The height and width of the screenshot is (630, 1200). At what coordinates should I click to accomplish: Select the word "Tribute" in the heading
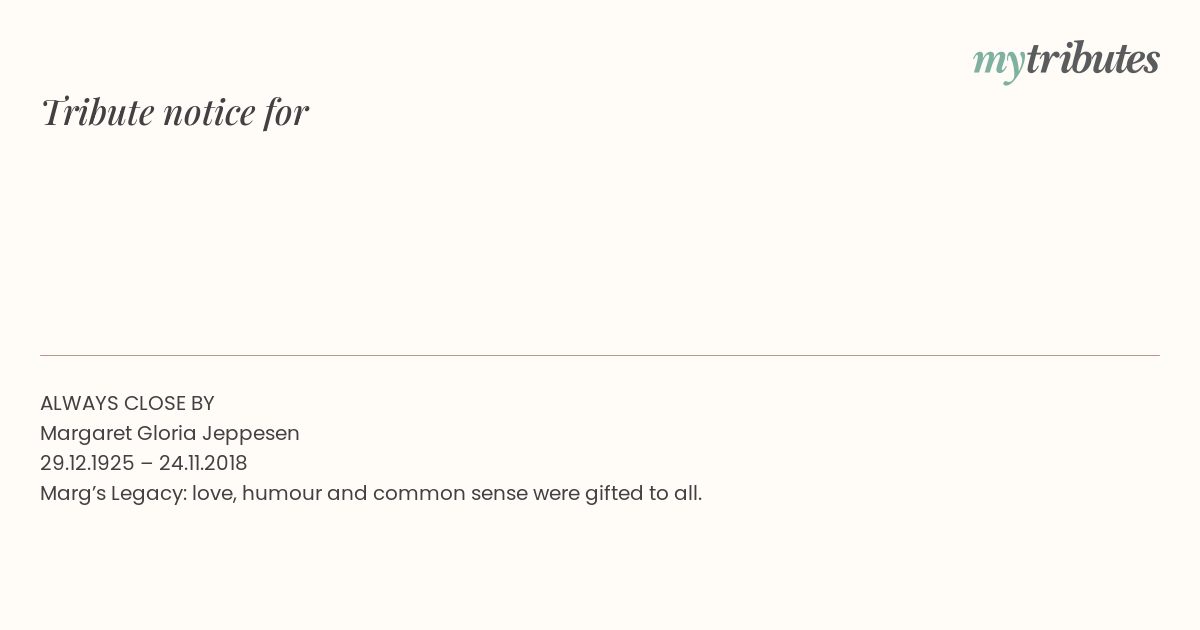tap(98, 112)
